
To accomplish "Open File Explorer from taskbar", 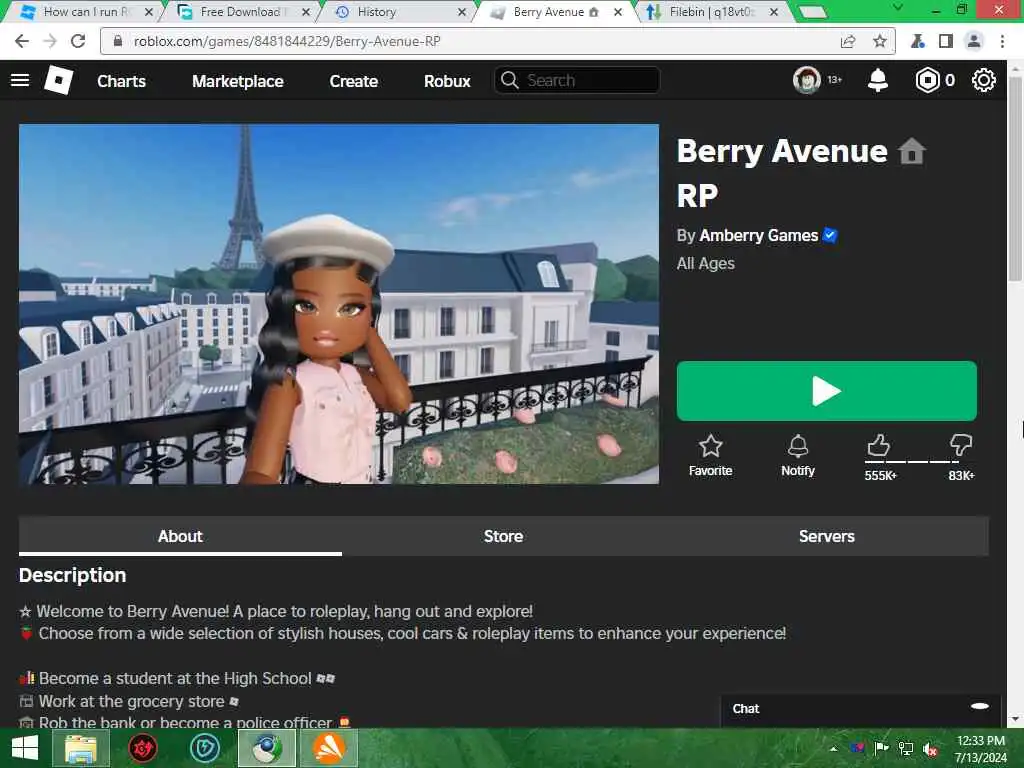I will click(x=80, y=748).
